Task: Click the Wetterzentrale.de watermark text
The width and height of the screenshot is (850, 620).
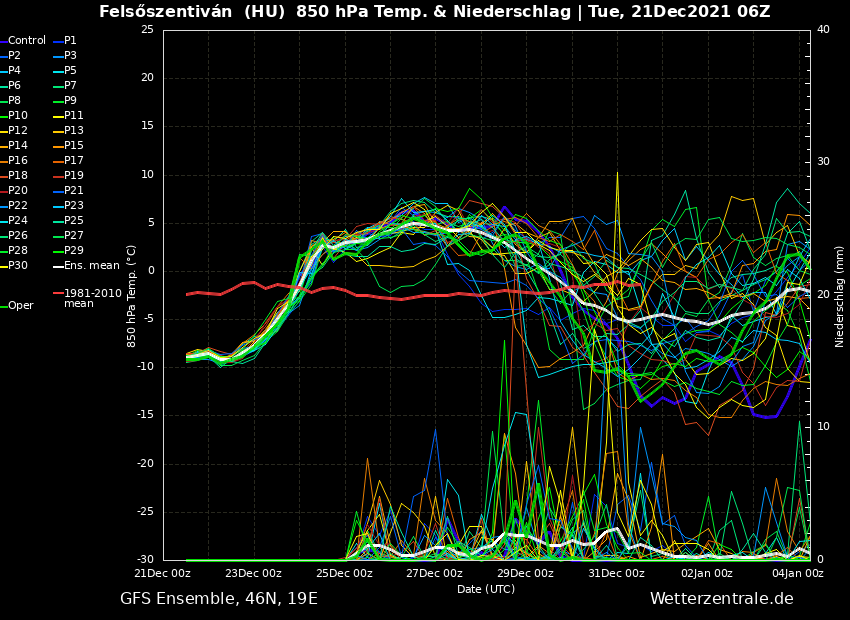Action: click(x=721, y=599)
